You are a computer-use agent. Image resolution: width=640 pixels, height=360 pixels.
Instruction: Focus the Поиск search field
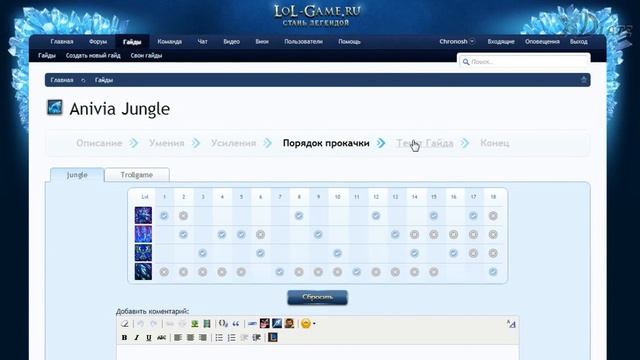[524, 62]
